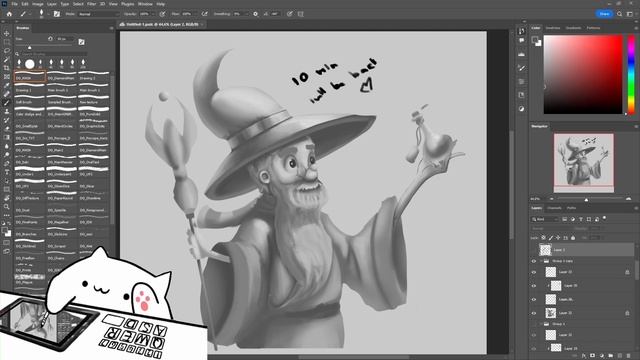Select the highlighted DG_KHOK brush preset
The height and width of the screenshot is (360, 640).
tap(29, 77)
